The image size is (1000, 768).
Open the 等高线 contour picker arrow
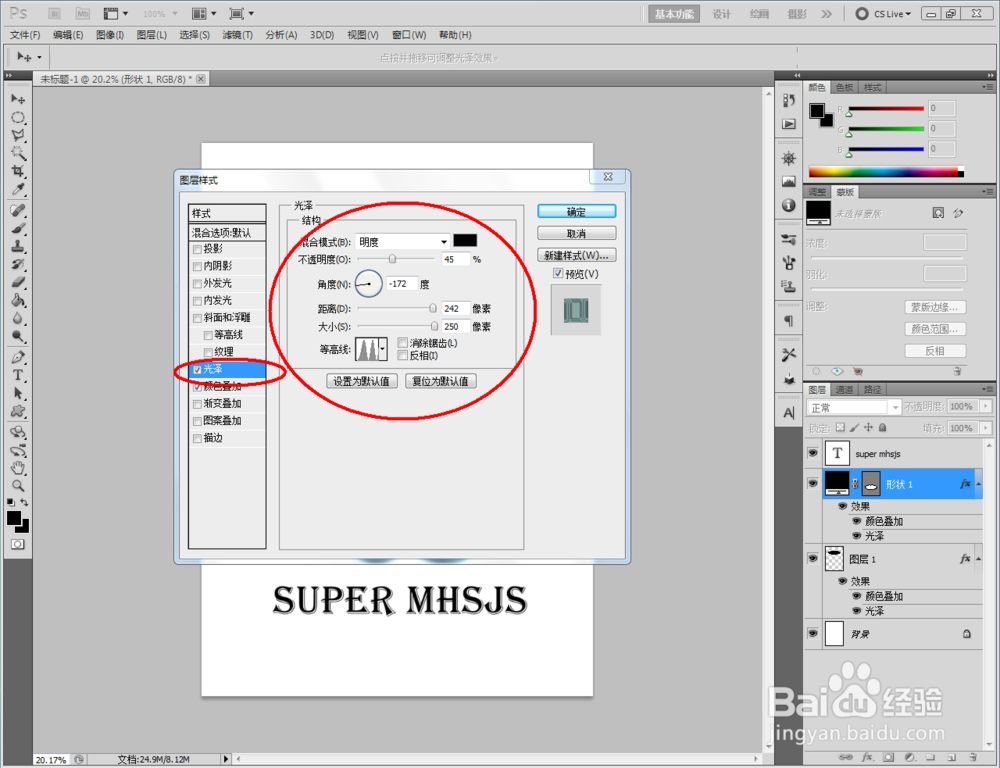(x=383, y=349)
